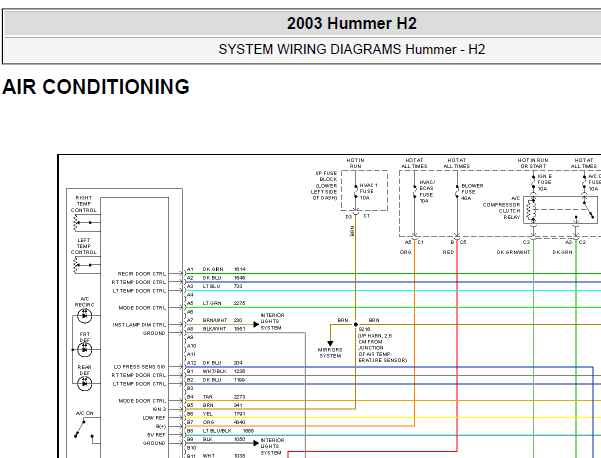
Task: Select the "B(+)" pin label
Action: 161,426
